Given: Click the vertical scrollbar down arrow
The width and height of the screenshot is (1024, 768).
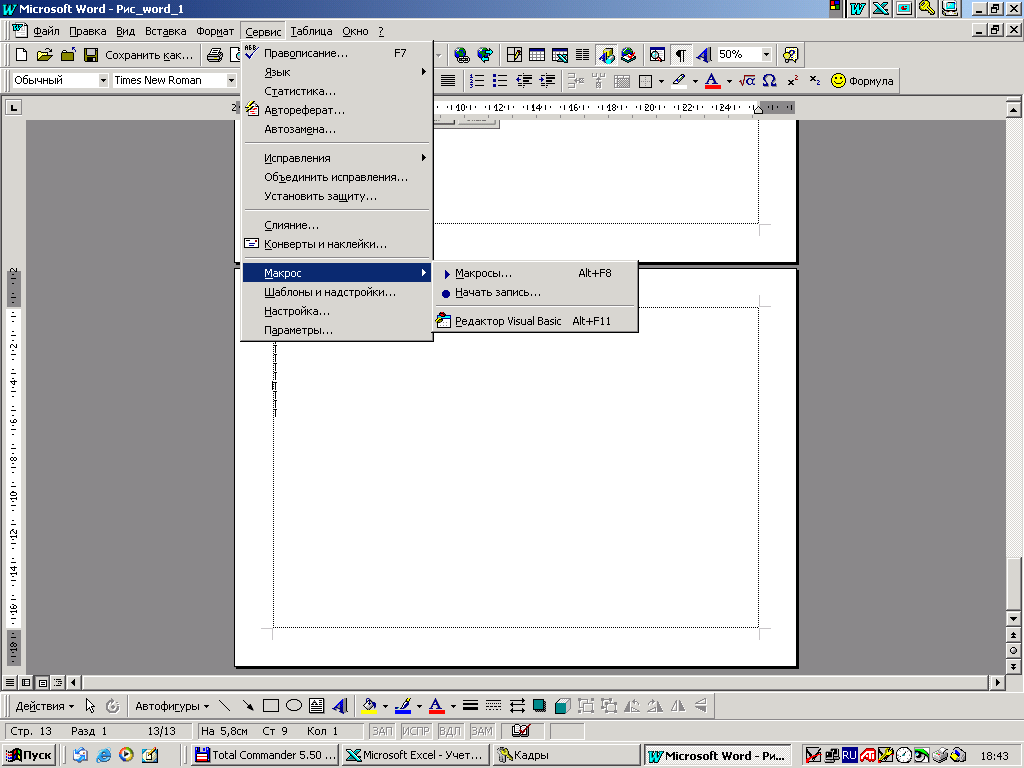Looking at the screenshot, I should pyautogui.click(x=1014, y=618).
